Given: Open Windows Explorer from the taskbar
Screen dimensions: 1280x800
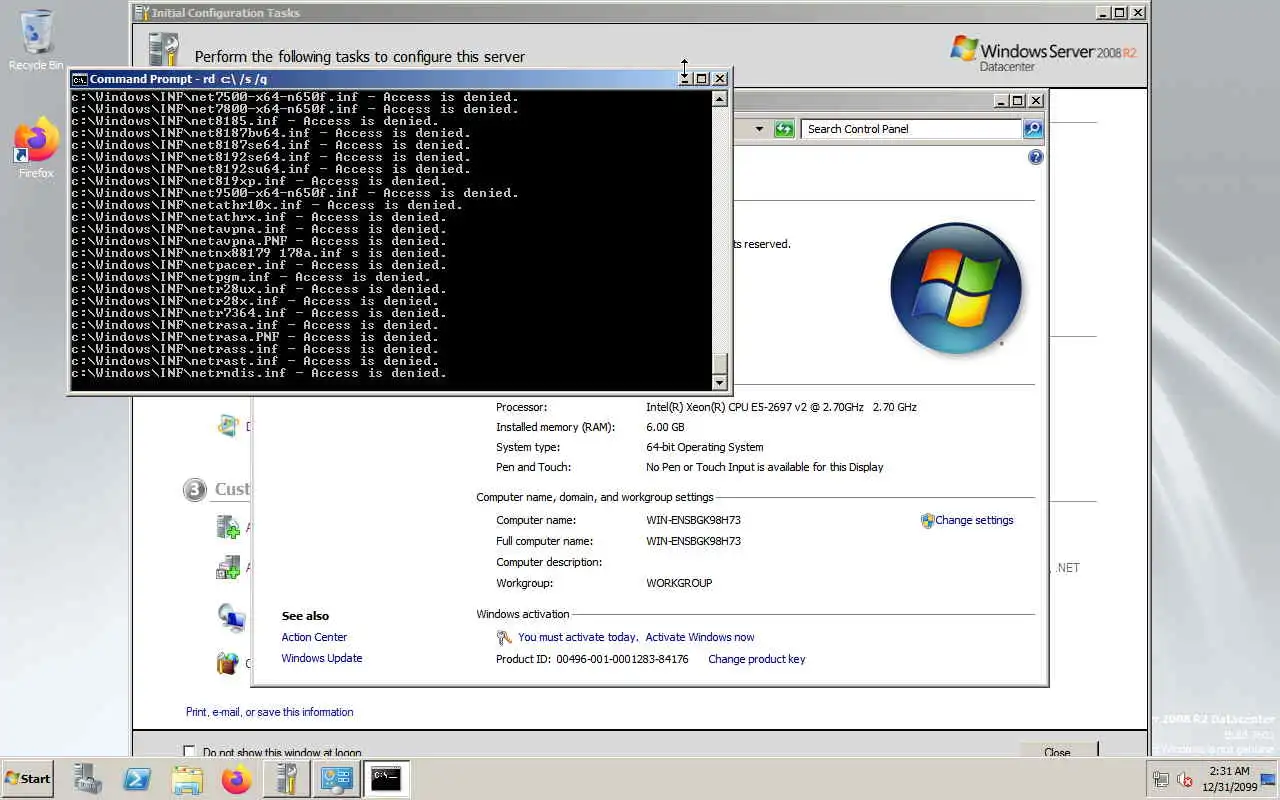Looking at the screenshot, I should pos(187,779).
